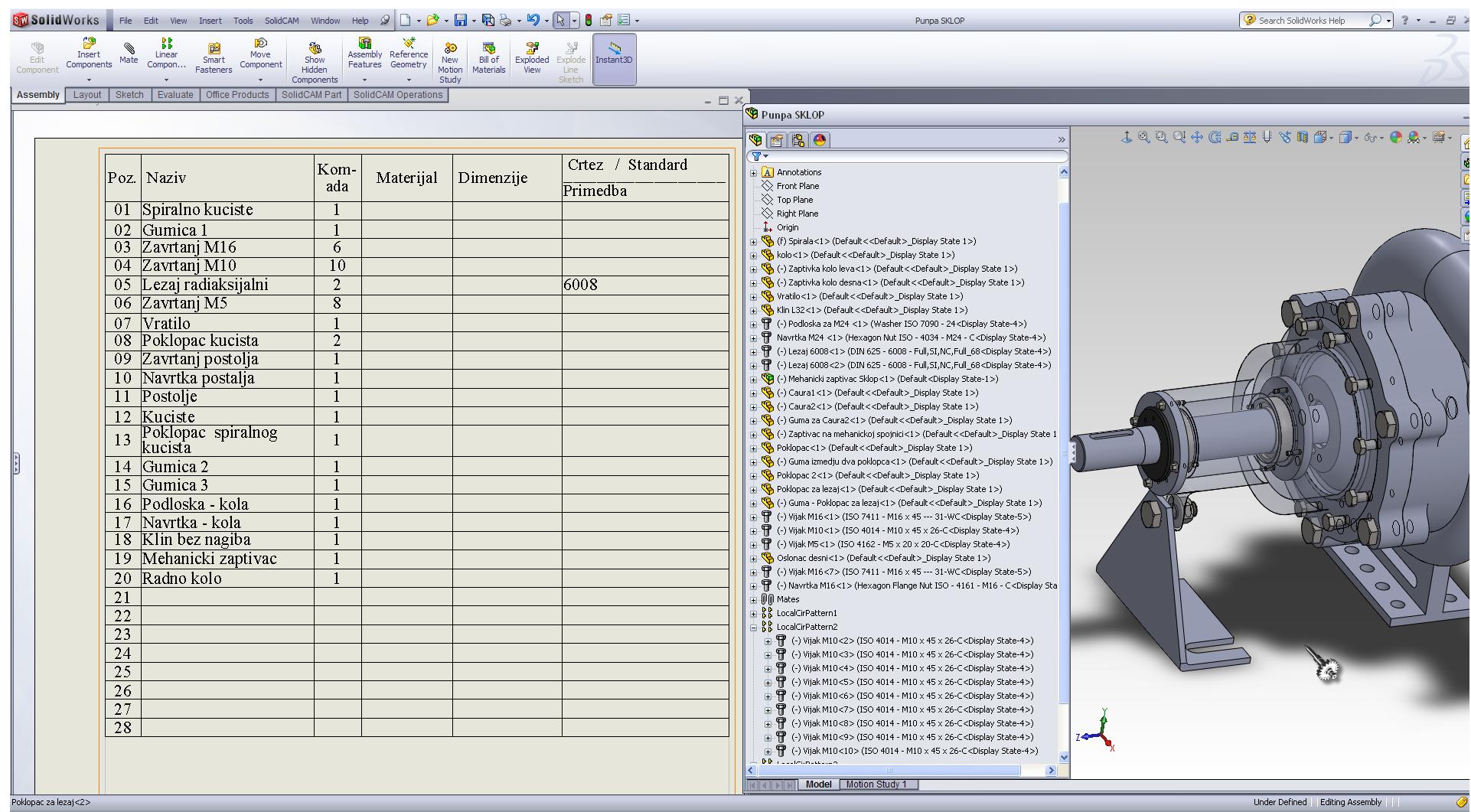Open the SolidCAM menu
Viewport: 1471px width, 812px height.
[x=282, y=21]
